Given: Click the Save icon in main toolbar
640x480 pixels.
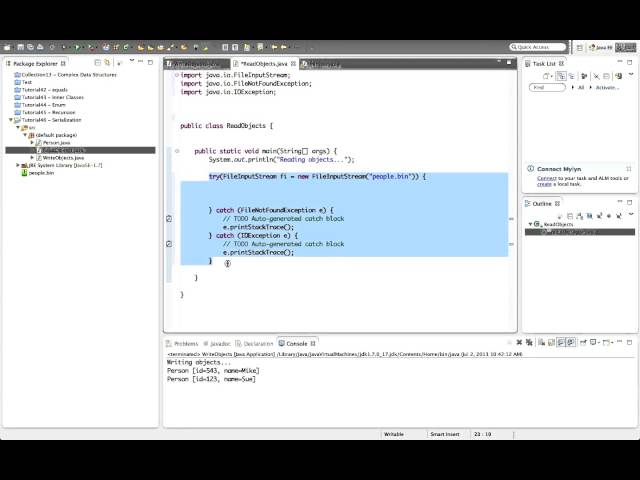Looking at the screenshot, I should (20, 47).
